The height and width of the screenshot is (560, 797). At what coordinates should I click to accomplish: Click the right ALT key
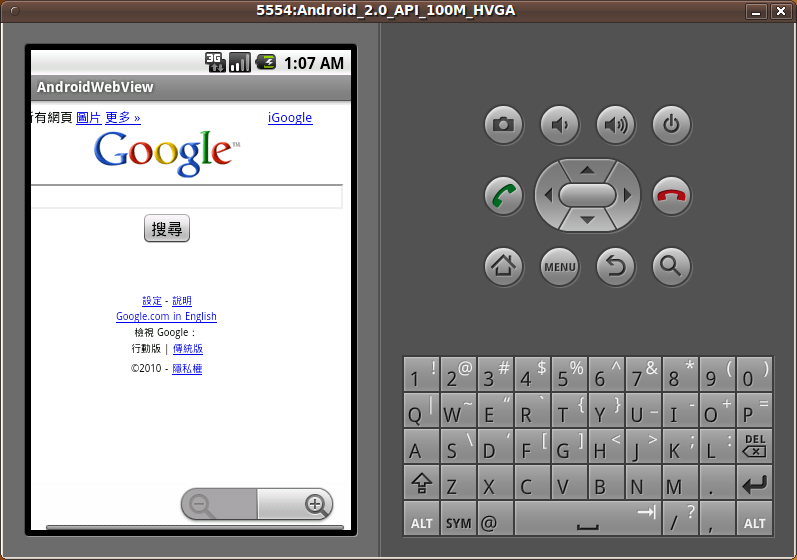pos(755,519)
